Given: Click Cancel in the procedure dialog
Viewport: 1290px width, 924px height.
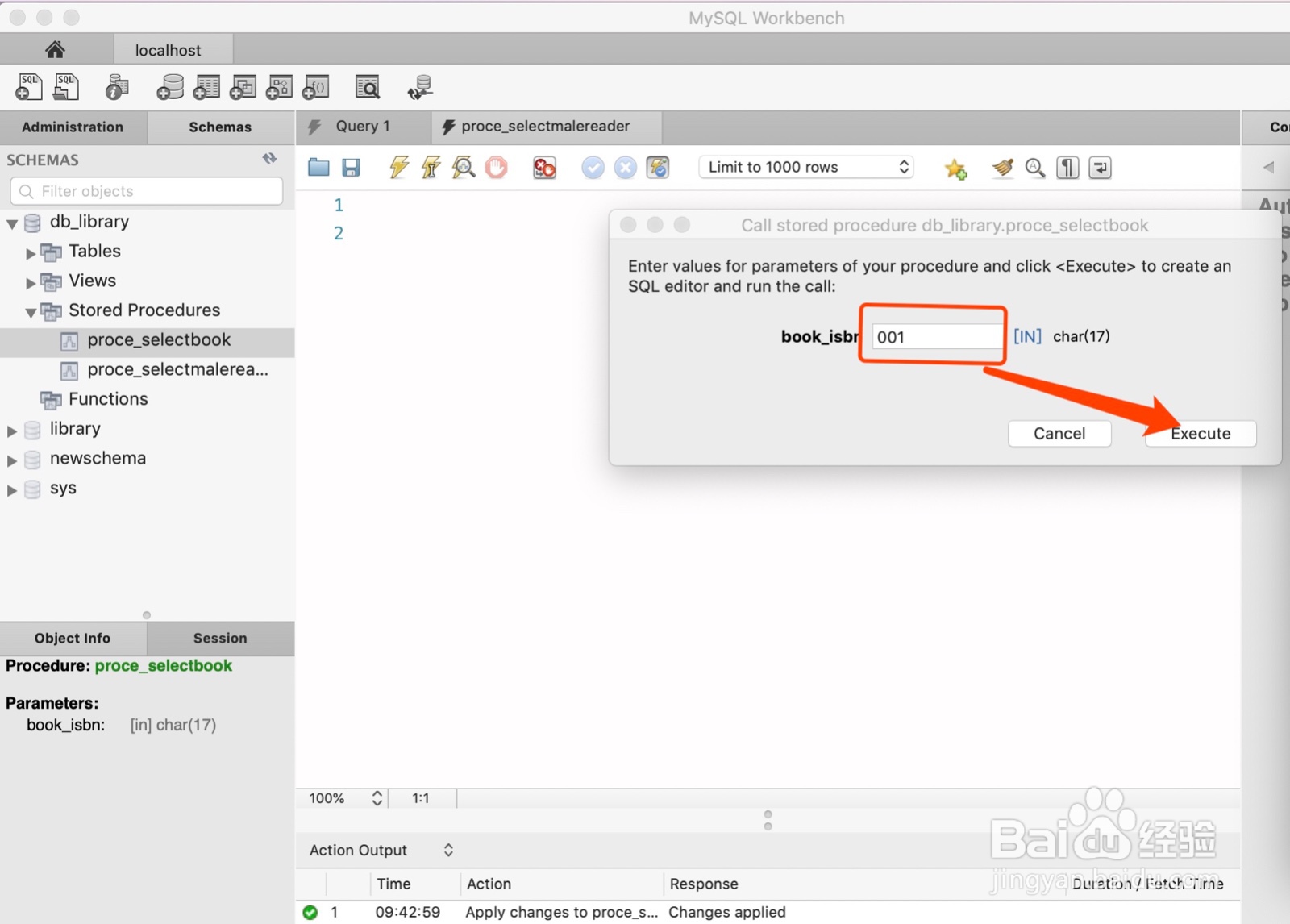Looking at the screenshot, I should click(x=1059, y=434).
